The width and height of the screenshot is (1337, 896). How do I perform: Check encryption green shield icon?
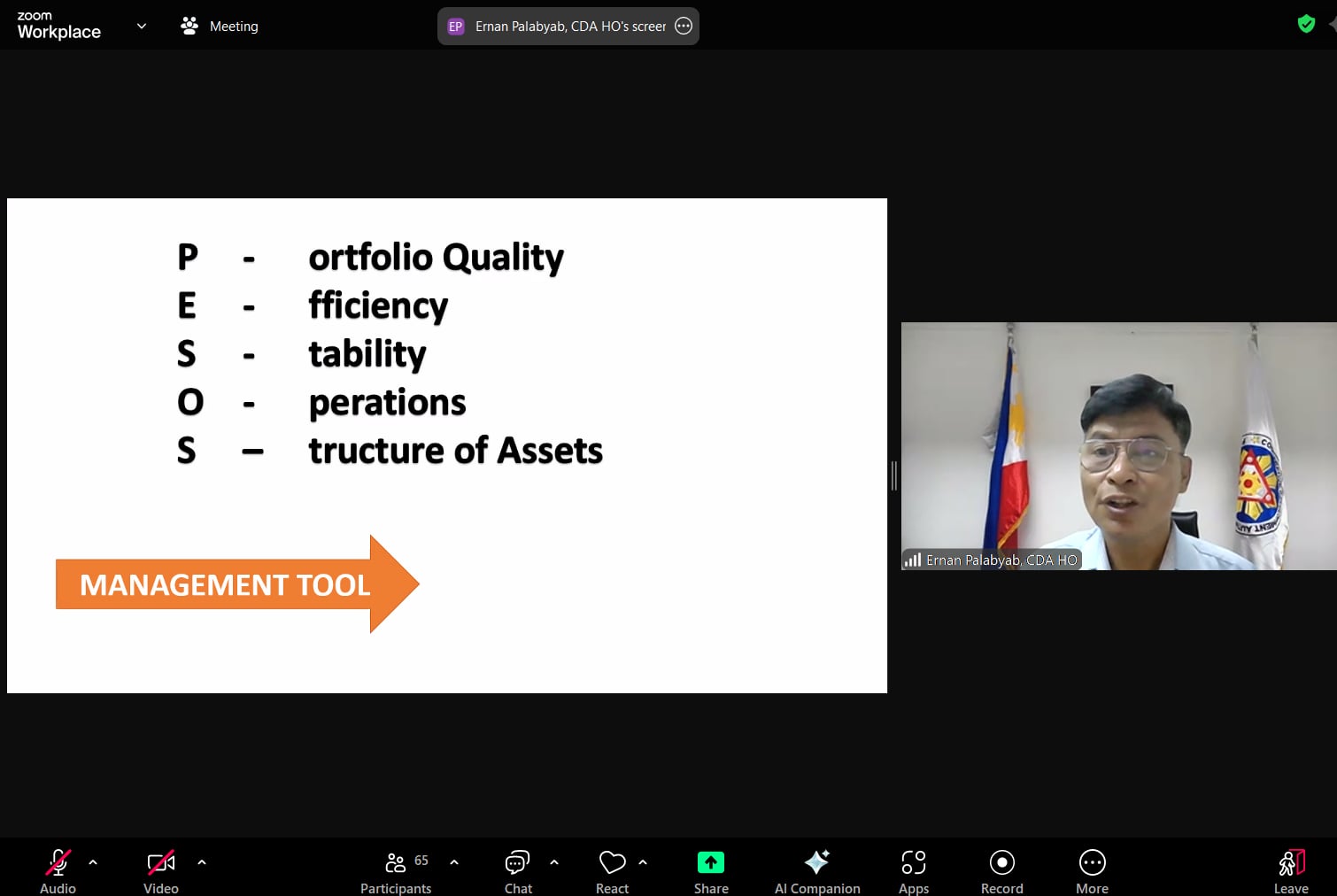[1306, 24]
